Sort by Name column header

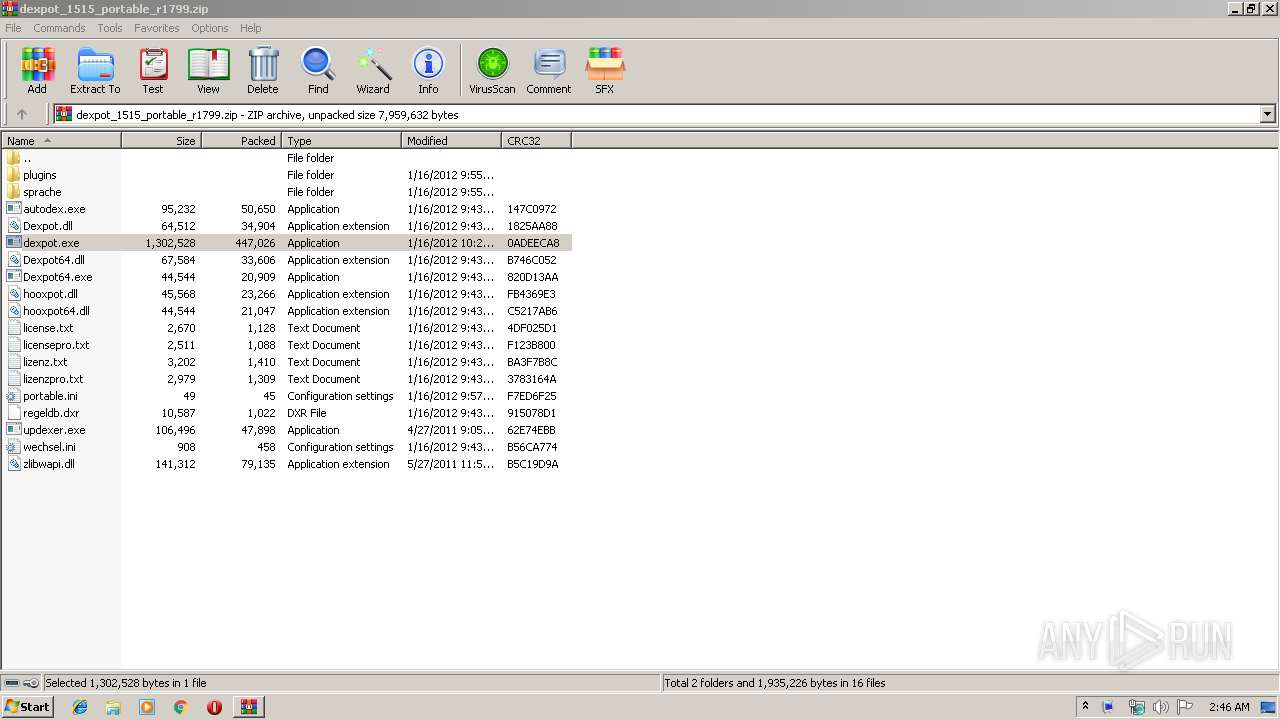pyautogui.click(x=61, y=141)
